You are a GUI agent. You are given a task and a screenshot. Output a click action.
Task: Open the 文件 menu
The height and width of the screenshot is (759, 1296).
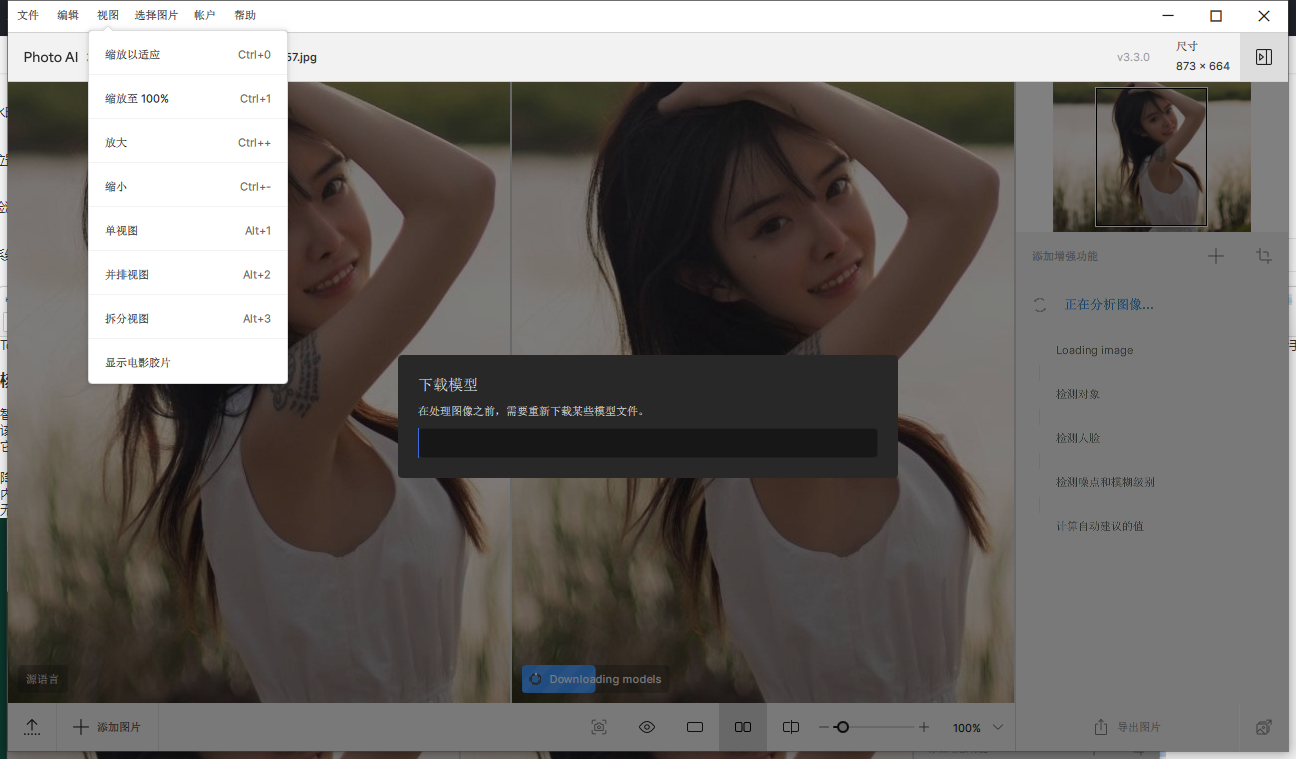[28, 14]
